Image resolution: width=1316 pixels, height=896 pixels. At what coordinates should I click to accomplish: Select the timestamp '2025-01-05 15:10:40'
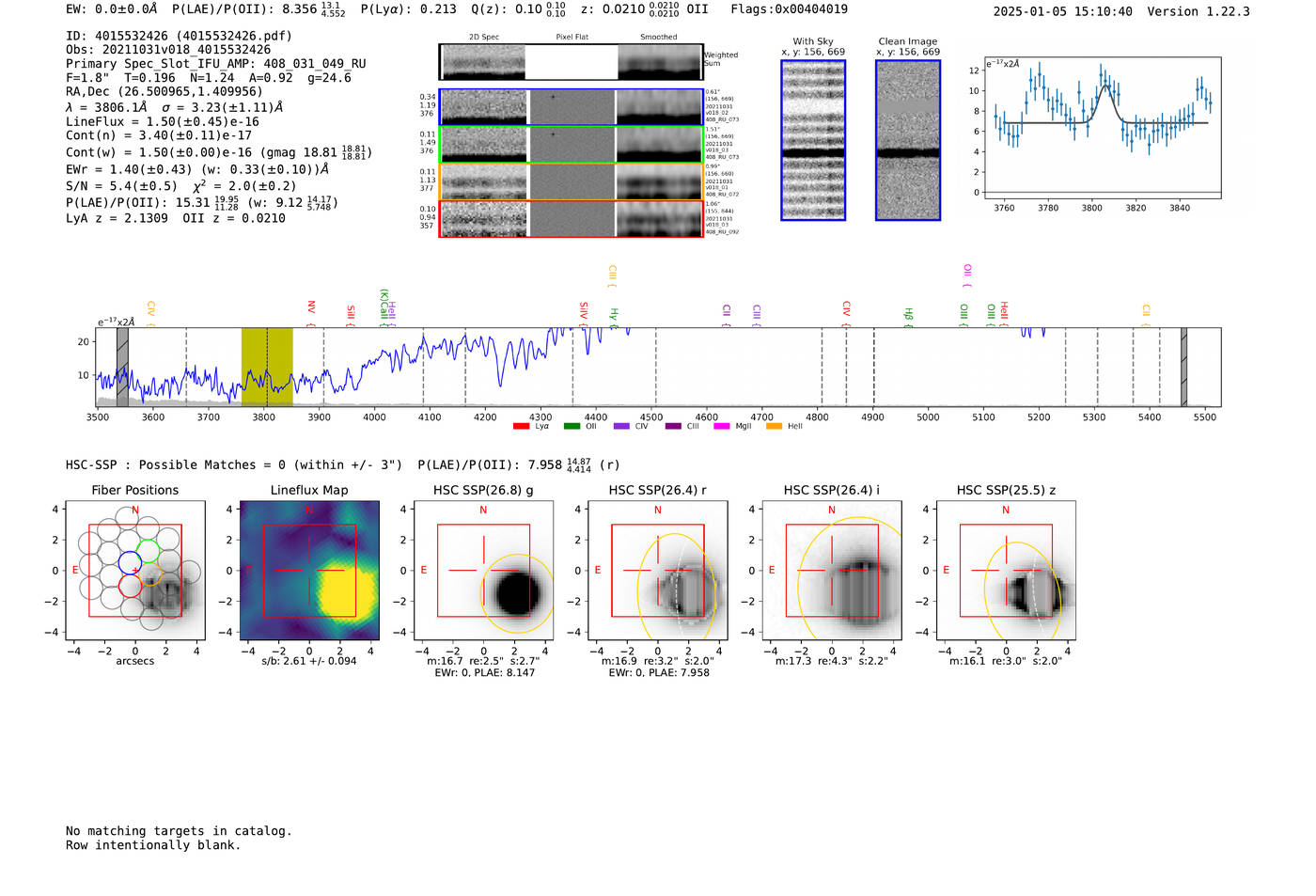pos(1062,11)
